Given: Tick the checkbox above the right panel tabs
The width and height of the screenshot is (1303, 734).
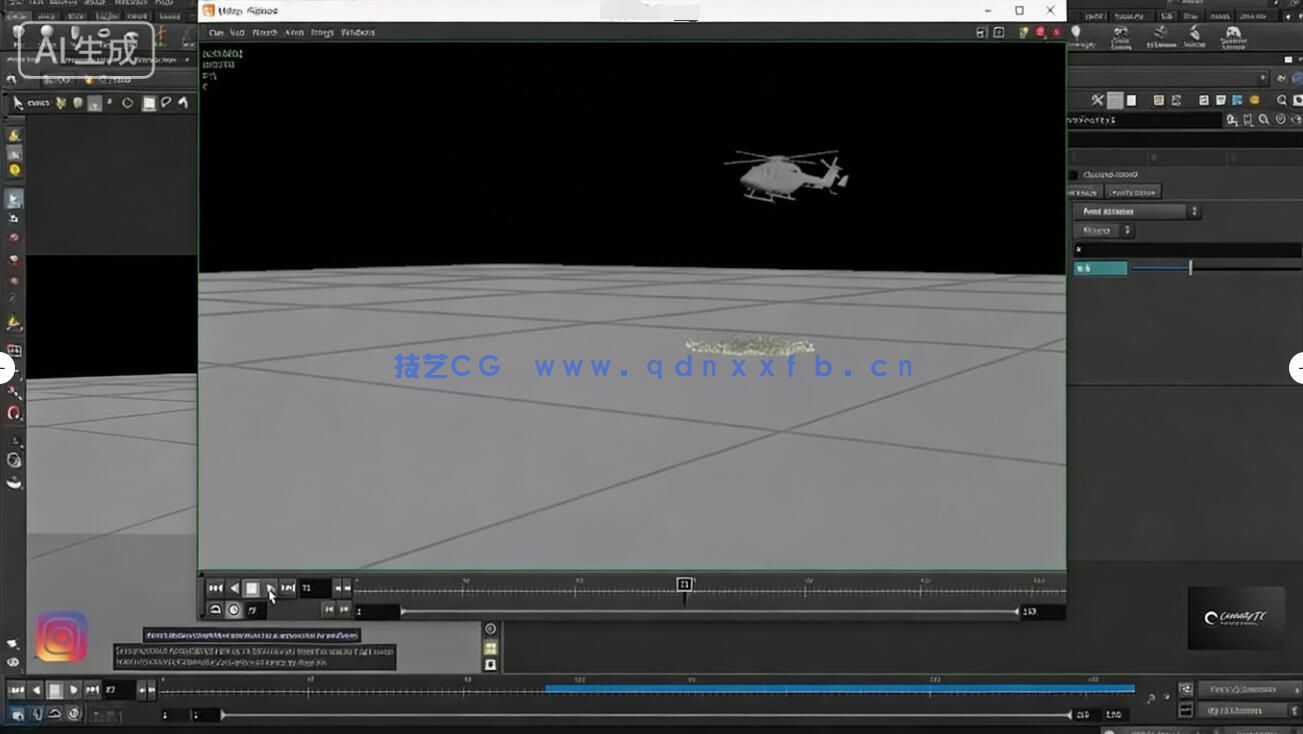Looking at the screenshot, I should 1074,175.
